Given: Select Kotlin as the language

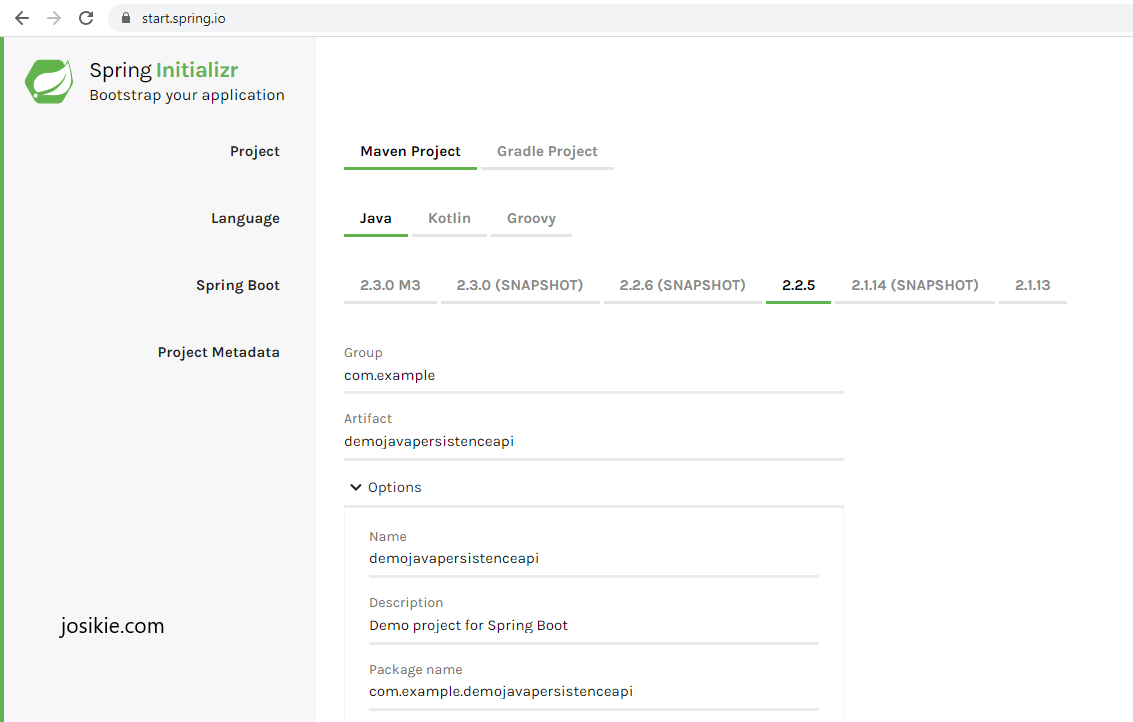Looking at the screenshot, I should coord(449,218).
